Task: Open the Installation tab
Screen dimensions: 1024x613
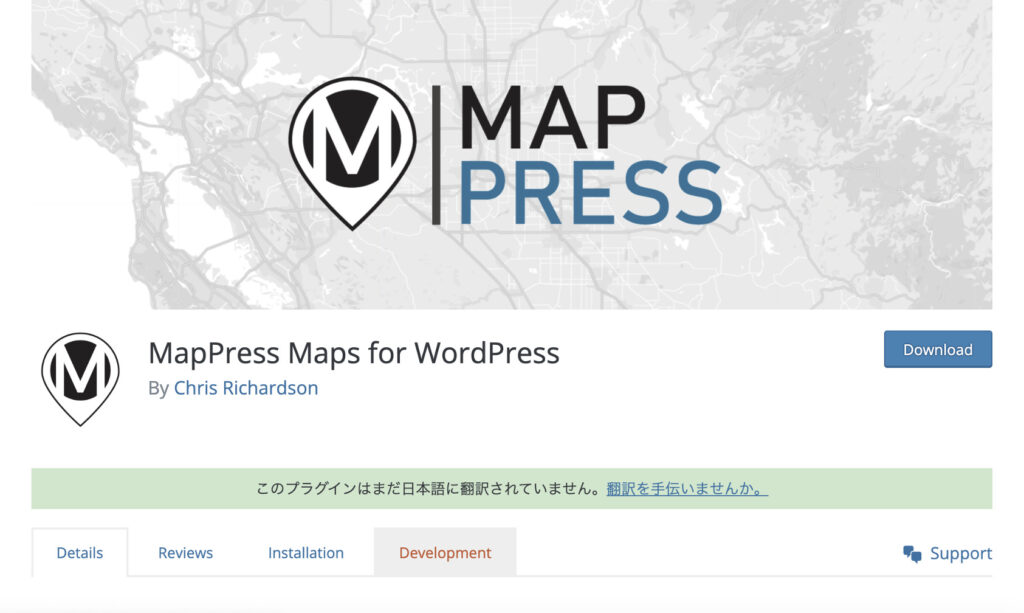Action: pos(306,553)
